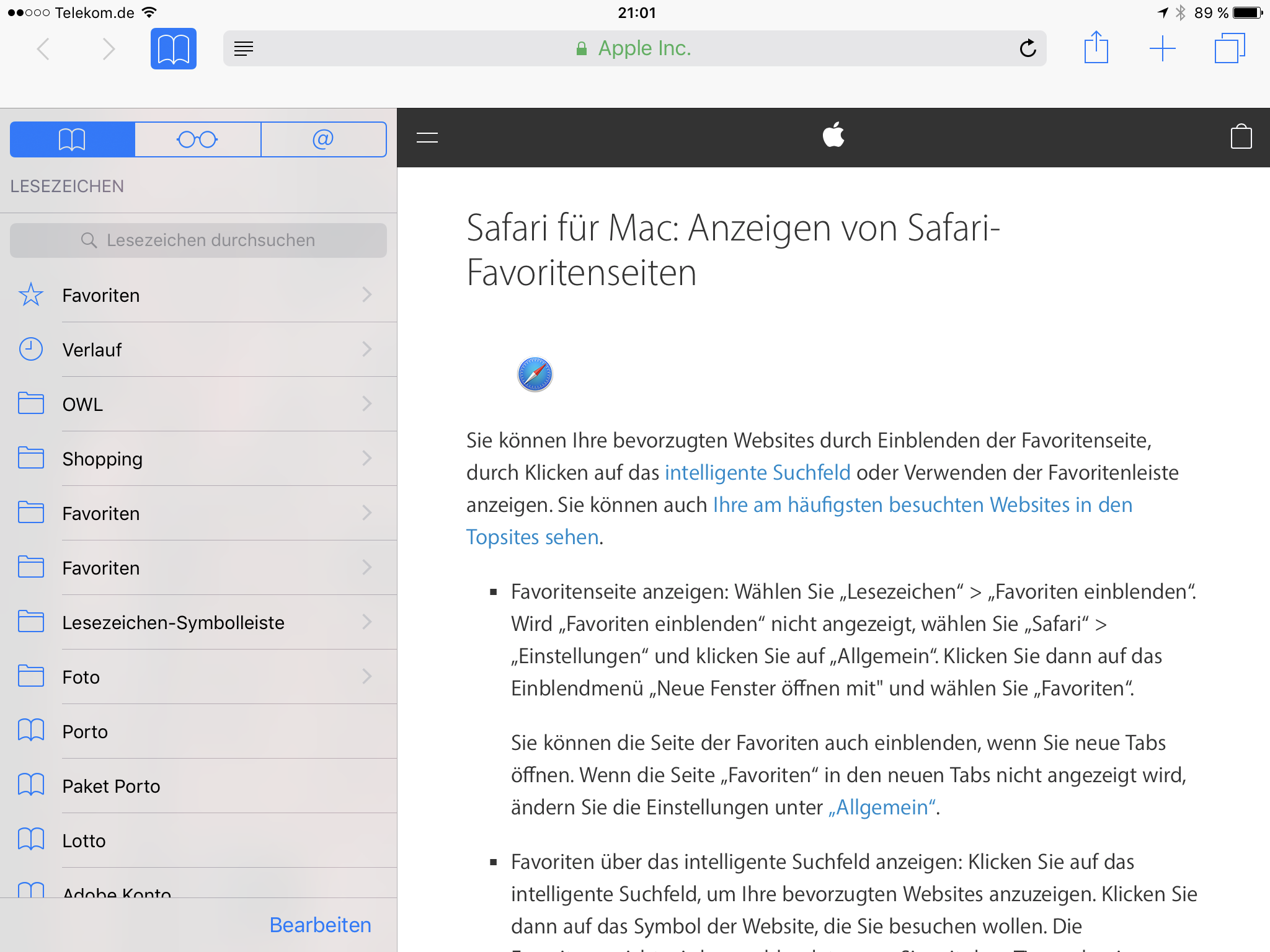Image resolution: width=1270 pixels, height=952 pixels.
Task: Open the Lesezeichen-Symbolleiste folder
Action: [x=198, y=622]
